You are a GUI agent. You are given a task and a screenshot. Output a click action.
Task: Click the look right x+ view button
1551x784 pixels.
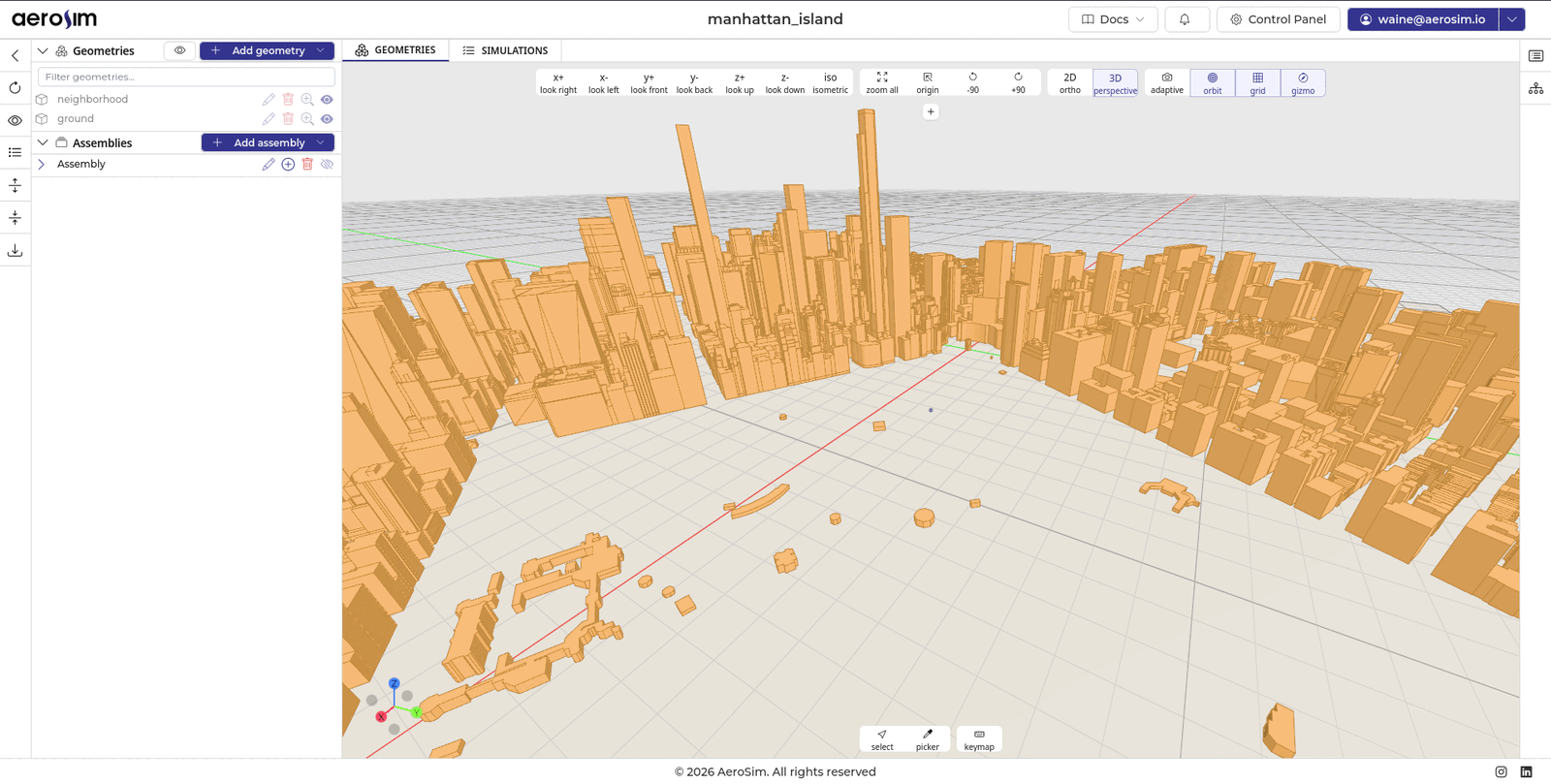pyautogui.click(x=558, y=83)
